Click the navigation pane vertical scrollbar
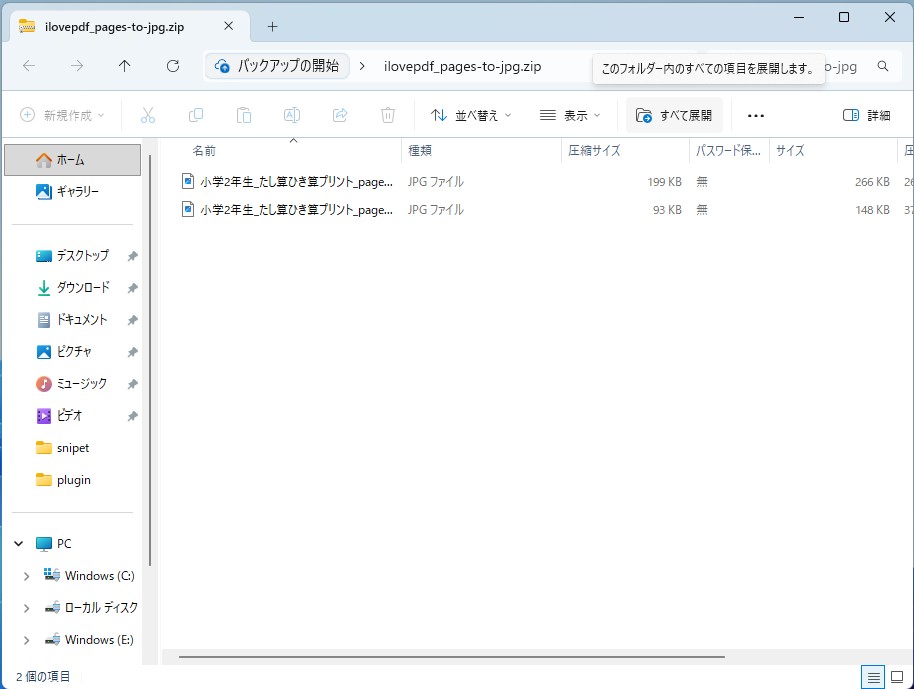Image resolution: width=914 pixels, height=689 pixels. 150,360
